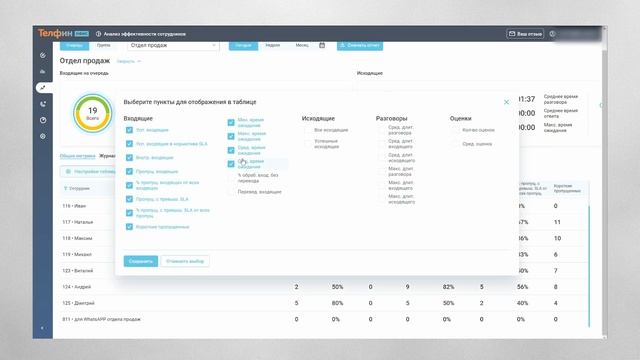Select row 119 • Михаил
The image size is (640, 360).
[x=77, y=254]
